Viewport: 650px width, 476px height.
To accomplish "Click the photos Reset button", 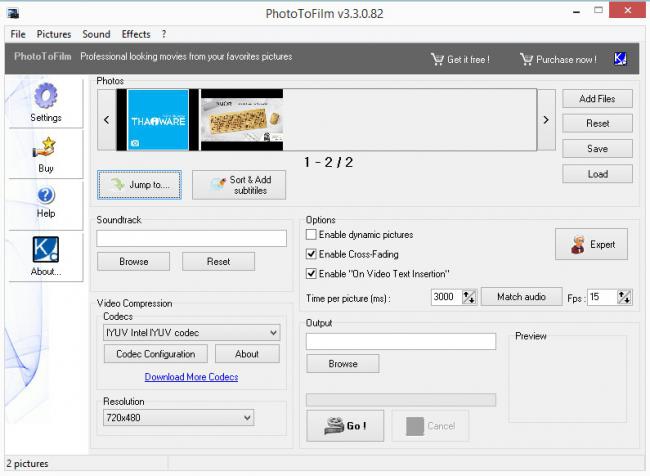I will [597, 124].
